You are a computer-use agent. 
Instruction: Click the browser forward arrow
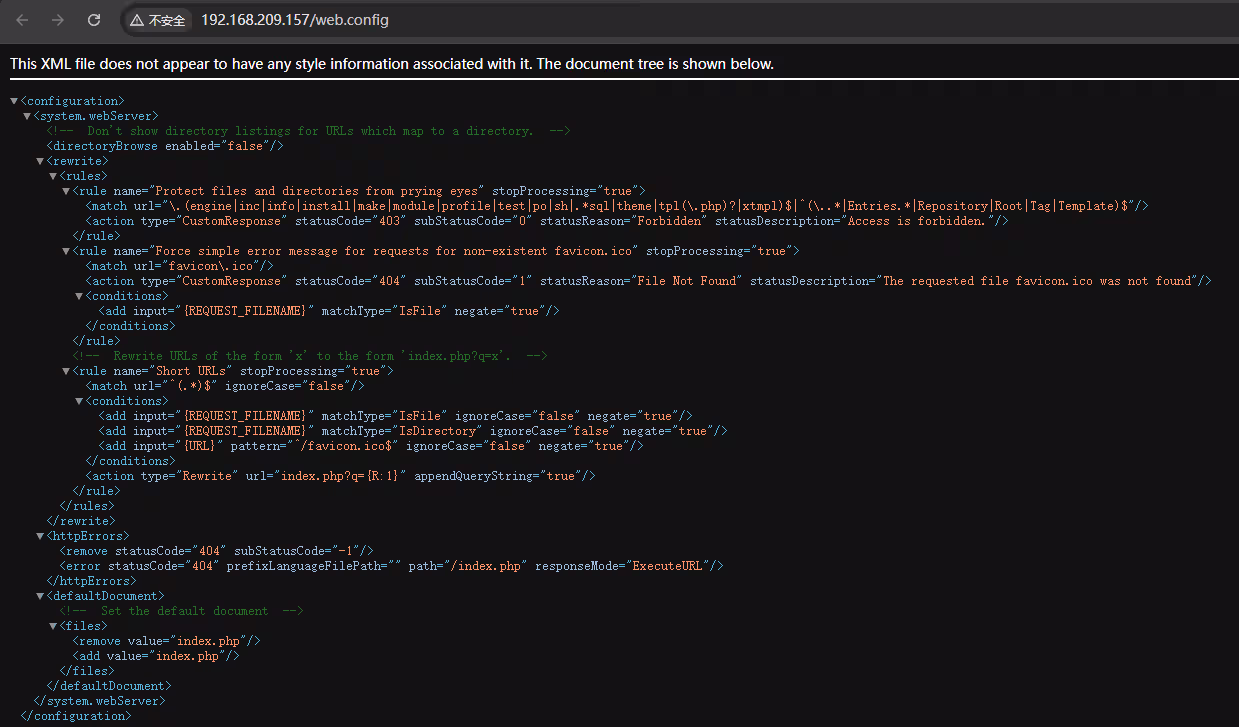click(x=57, y=20)
